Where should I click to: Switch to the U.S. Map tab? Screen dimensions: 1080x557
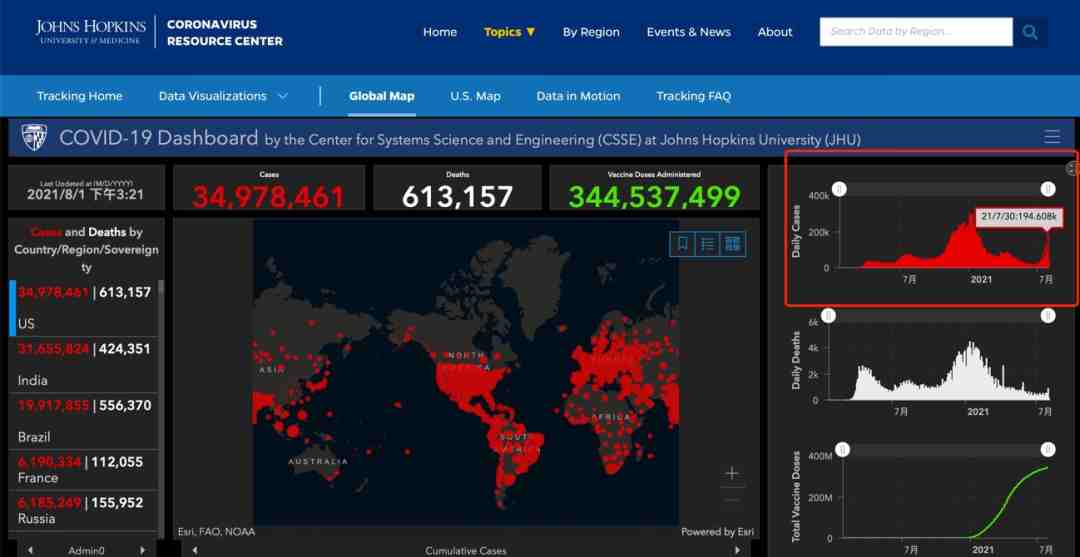click(x=475, y=96)
